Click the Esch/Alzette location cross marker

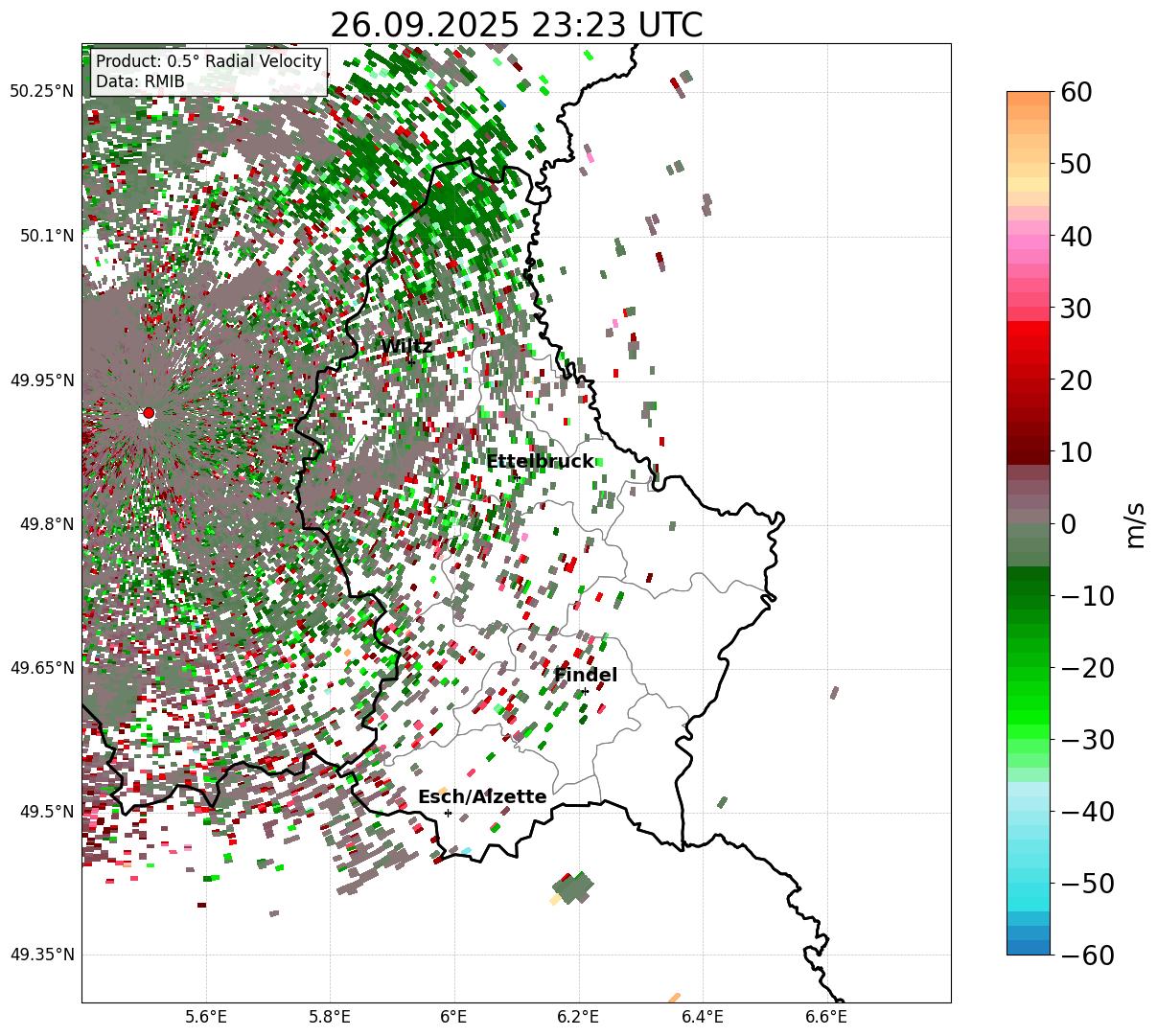click(448, 813)
